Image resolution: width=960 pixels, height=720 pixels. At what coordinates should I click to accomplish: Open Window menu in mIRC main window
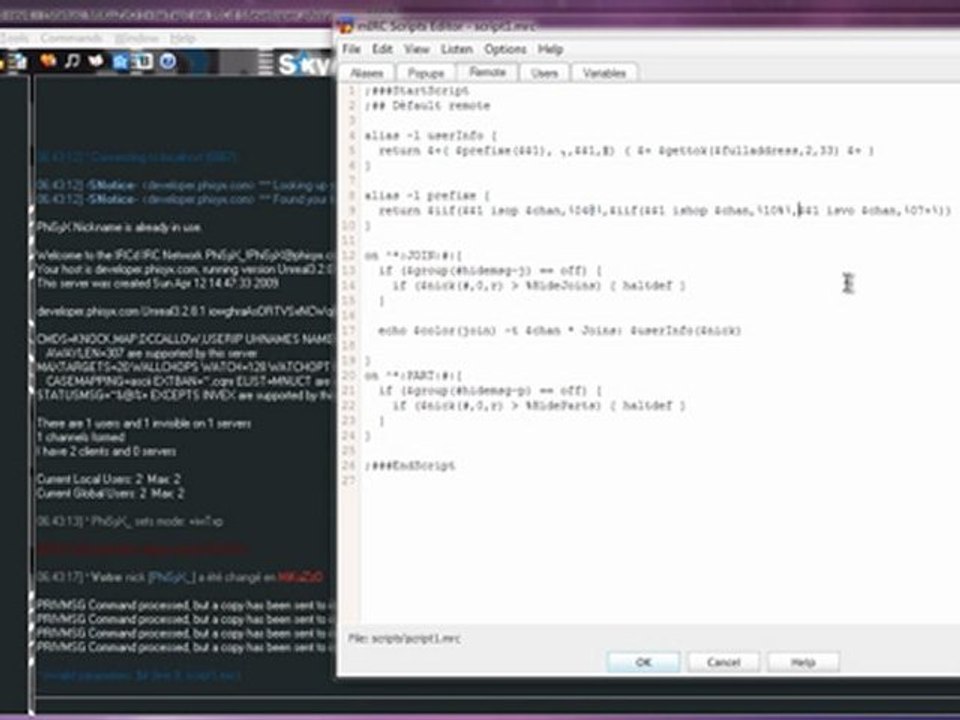click(x=137, y=38)
